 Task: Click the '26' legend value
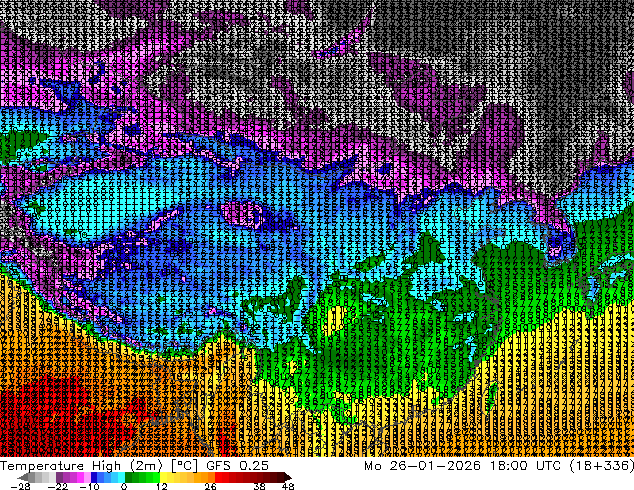coord(210,486)
